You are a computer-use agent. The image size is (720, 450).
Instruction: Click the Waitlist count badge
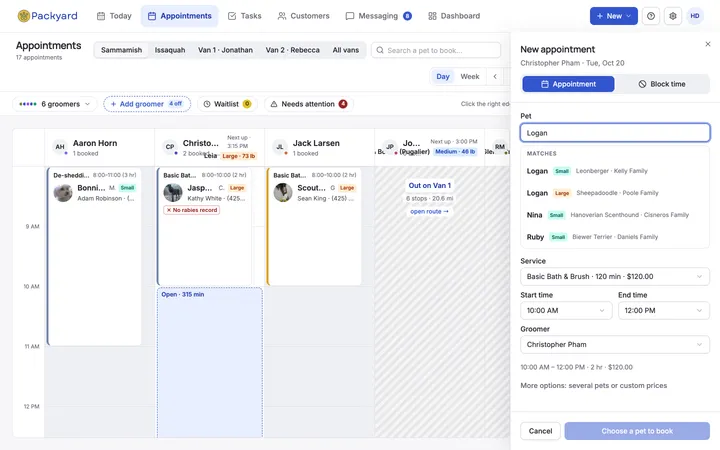[x=247, y=104]
